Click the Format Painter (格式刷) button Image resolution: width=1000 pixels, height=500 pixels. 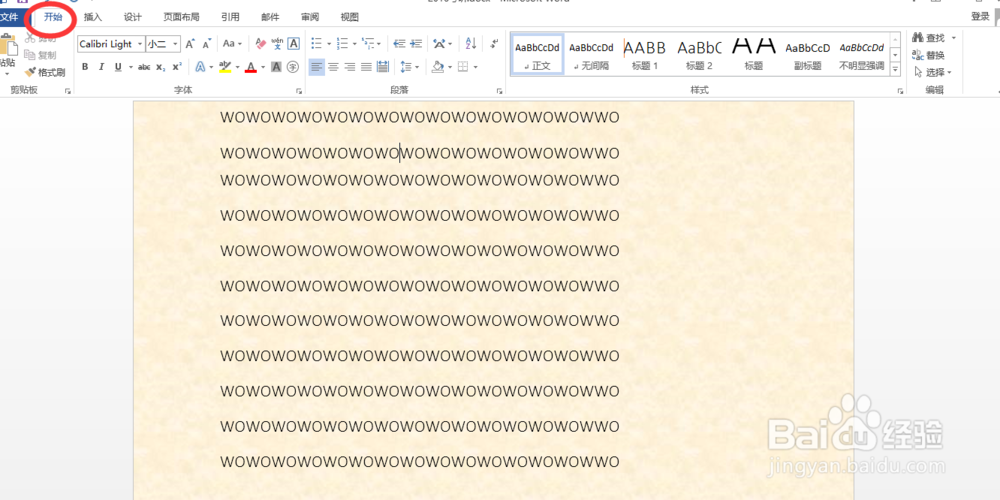(x=45, y=72)
